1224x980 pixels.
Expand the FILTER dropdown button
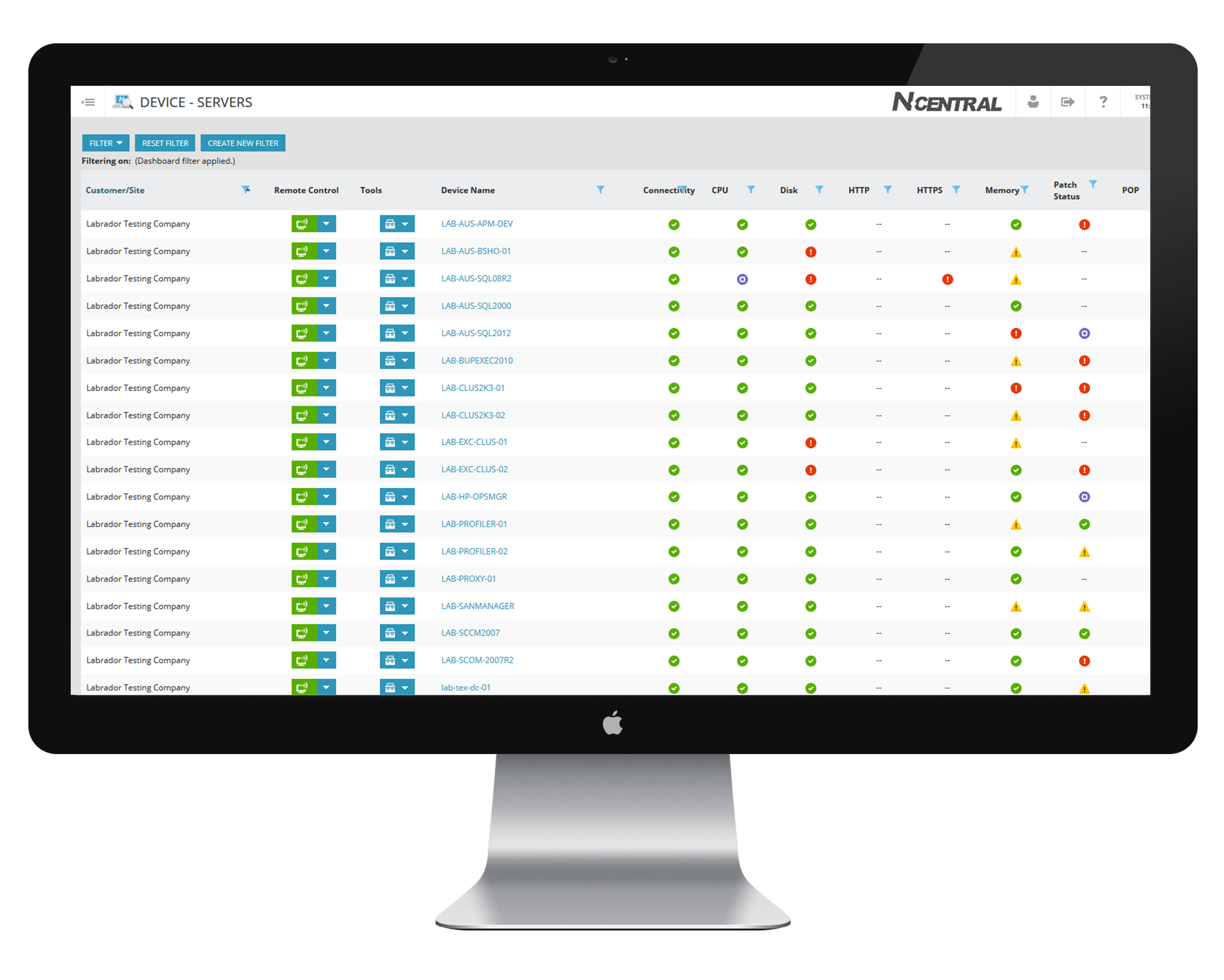[x=106, y=143]
